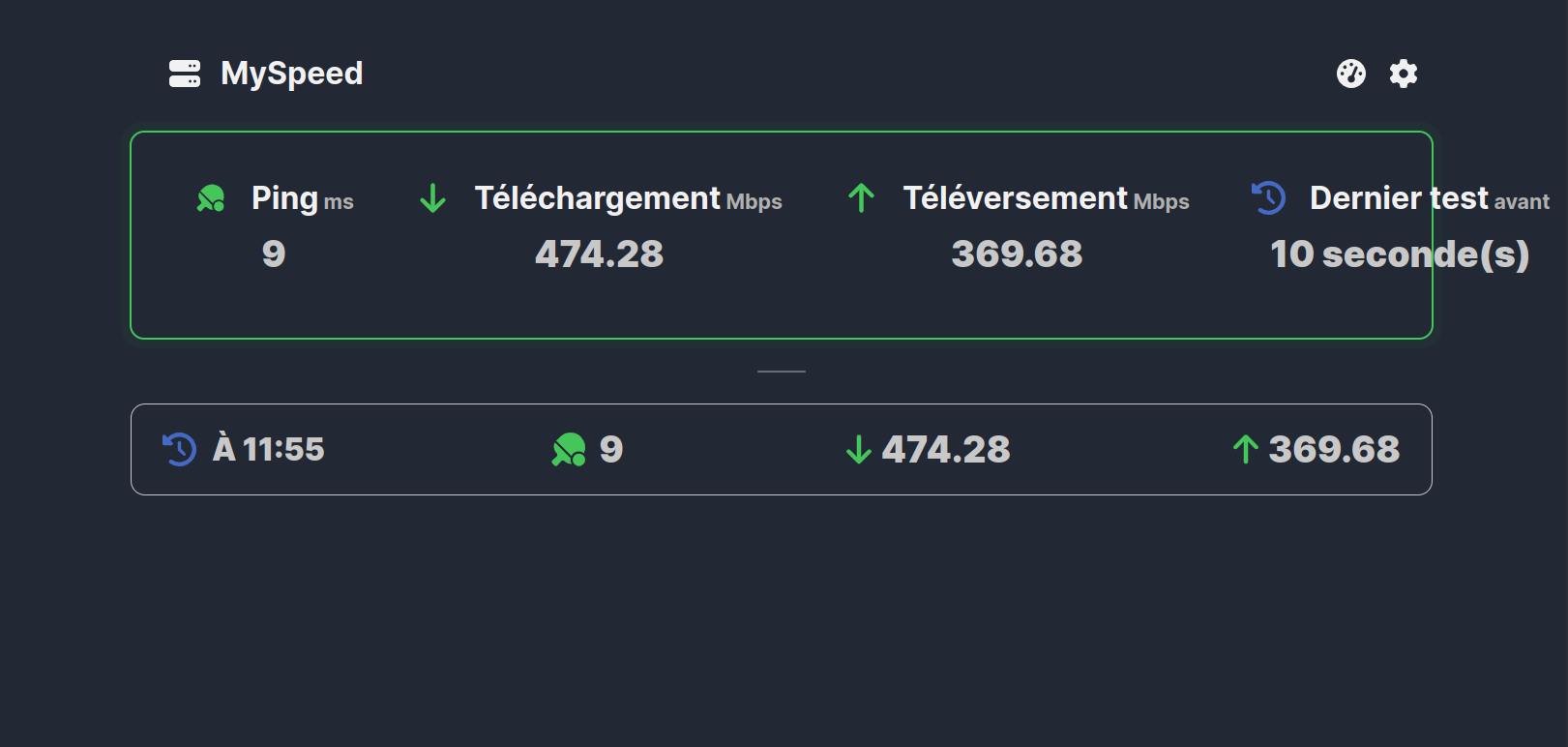
Task: Click the download arrow in the 11:55 row
Action: pyautogui.click(x=858, y=449)
